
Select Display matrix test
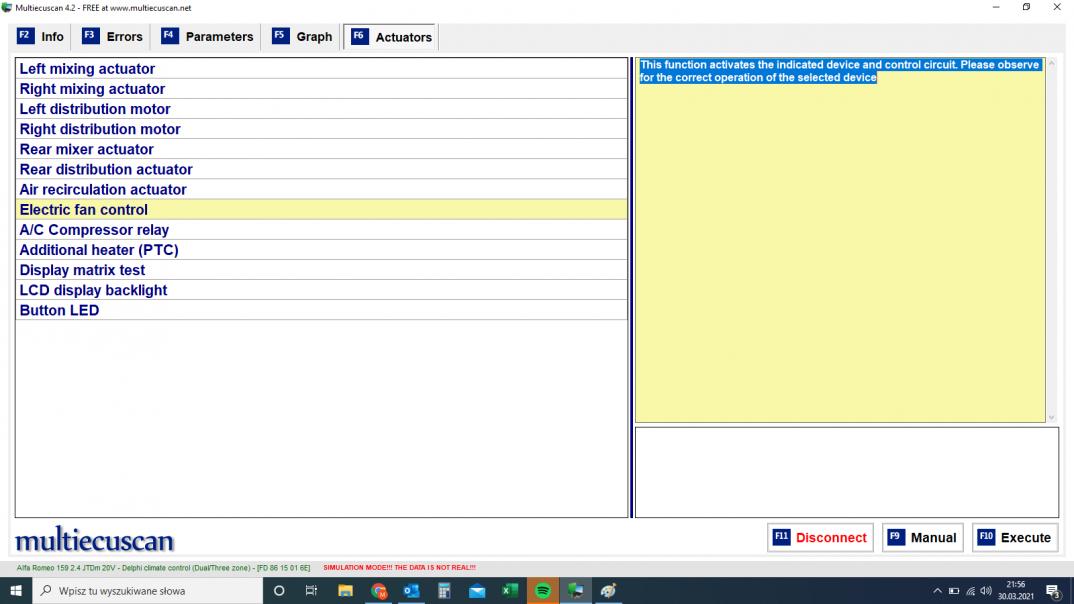(x=321, y=270)
